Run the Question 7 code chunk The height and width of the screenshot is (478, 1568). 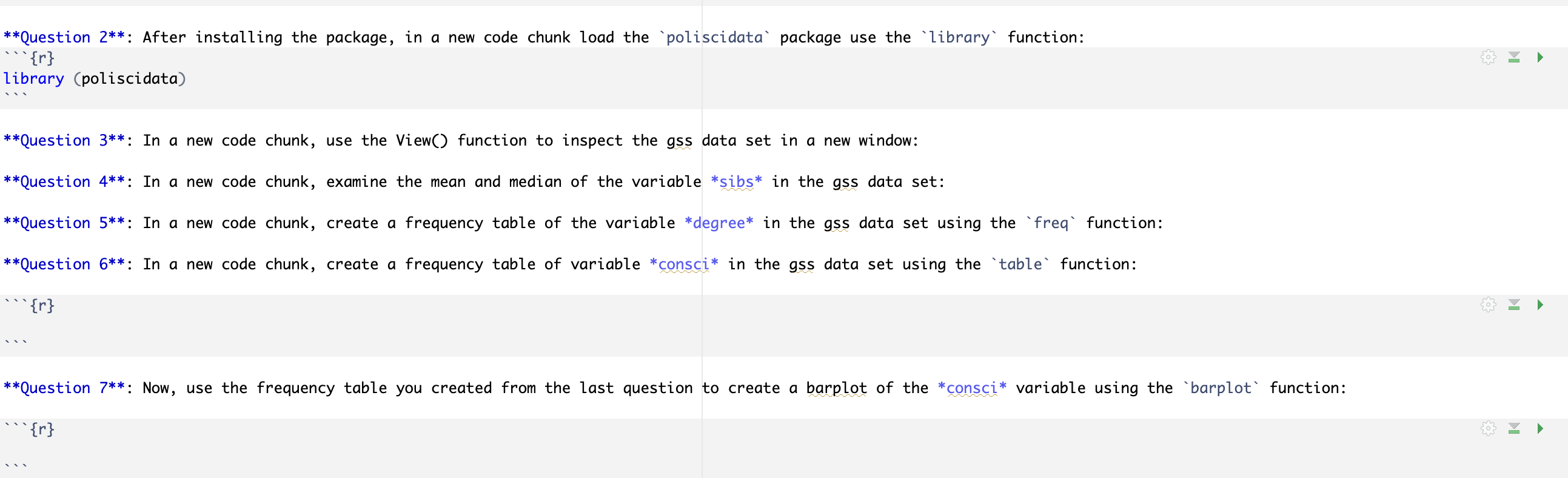pyautogui.click(x=1540, y=428)
